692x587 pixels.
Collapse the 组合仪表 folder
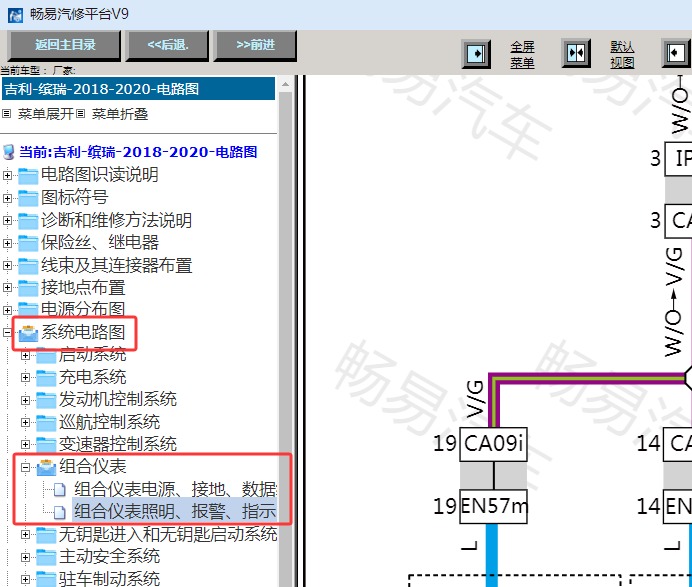coord(26,467)
